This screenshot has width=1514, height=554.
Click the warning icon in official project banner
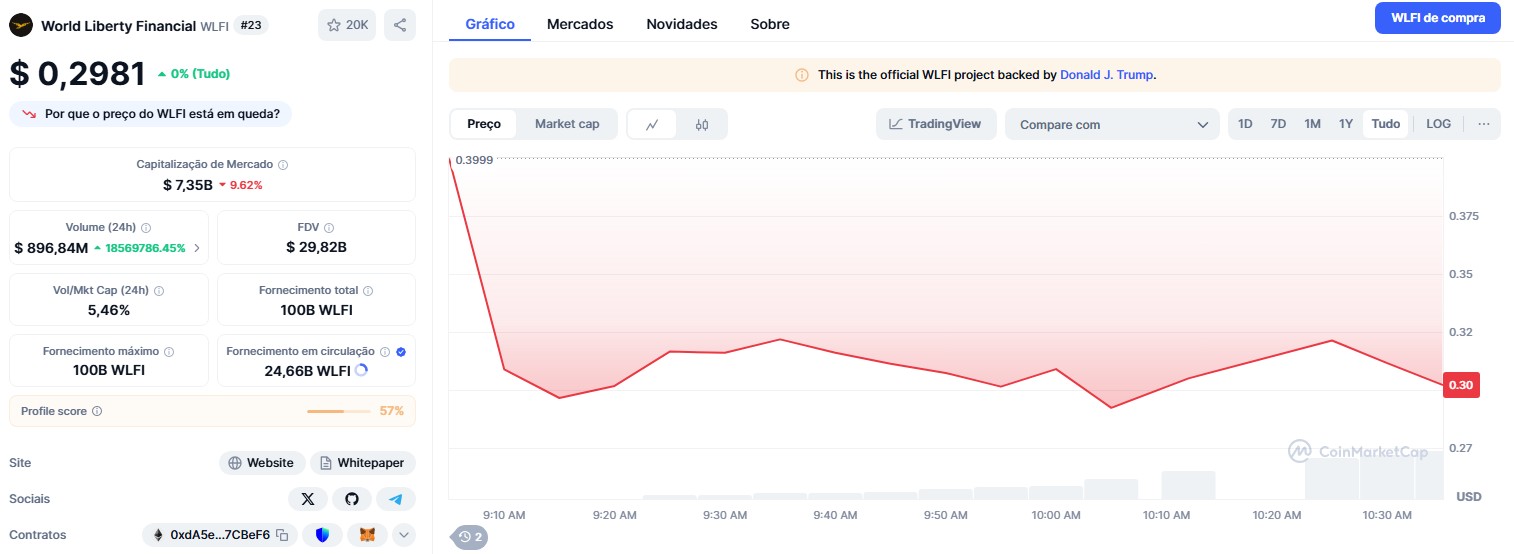(801, 75)
